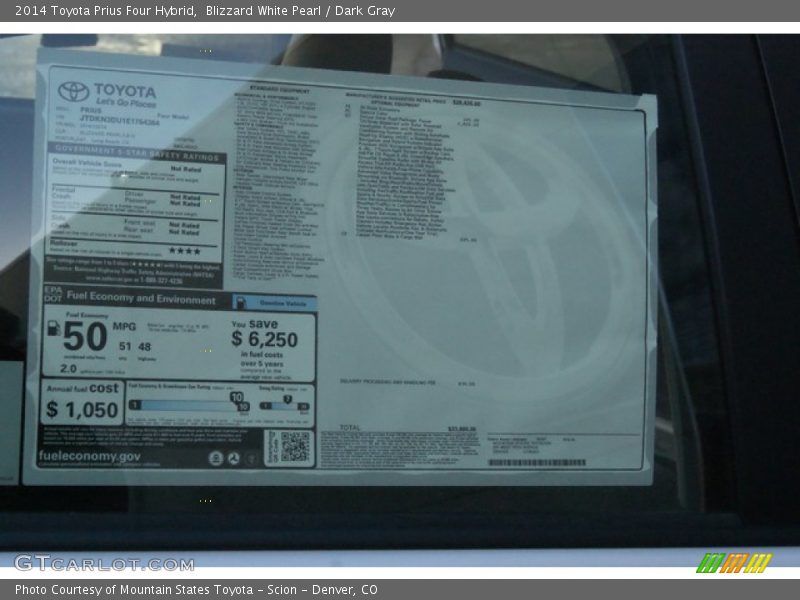Click "Manufacturer's Suggested Retail Price" heading
This screenshot has width=800, height=600.
(396, 96)
